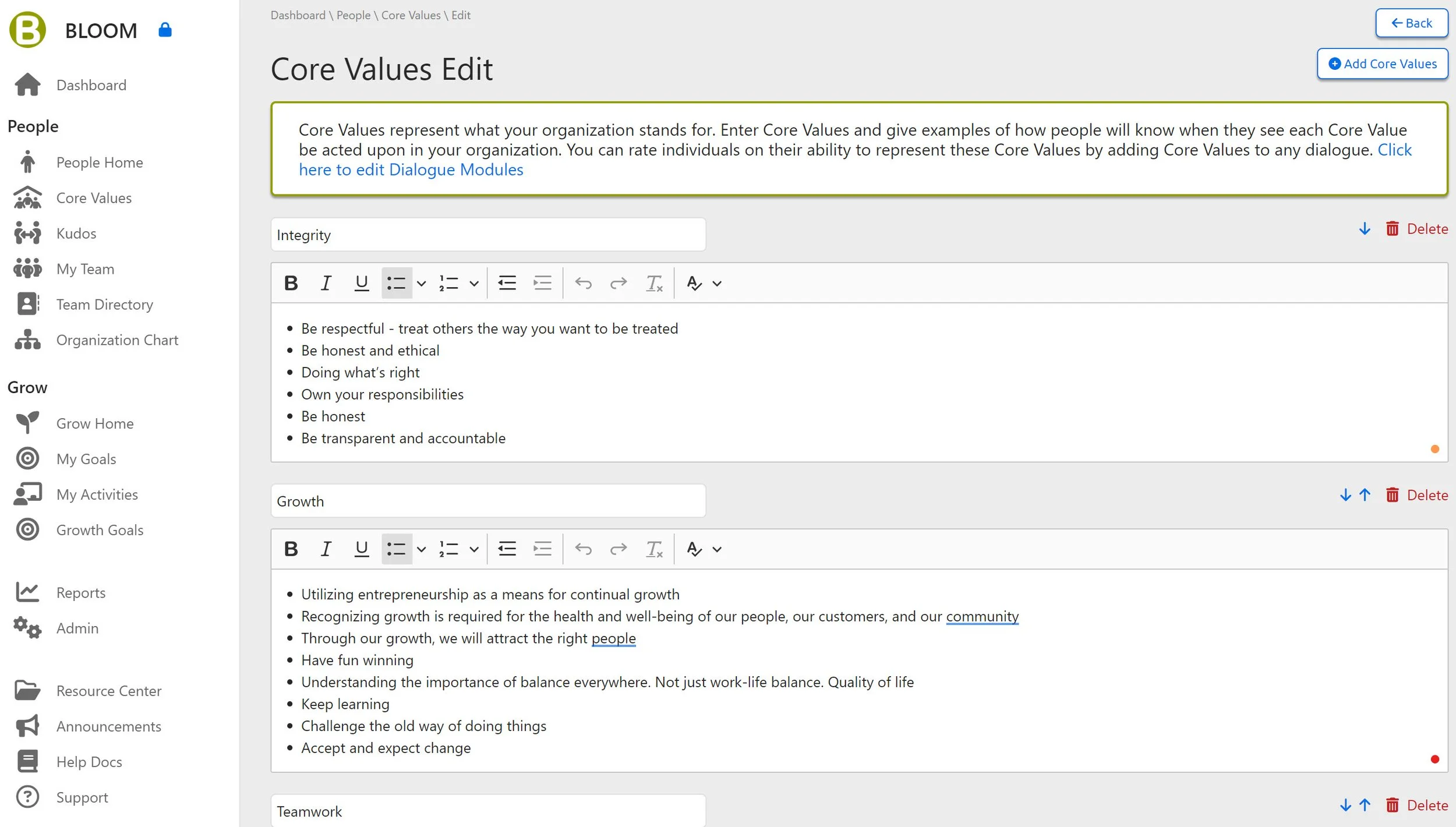The image size is (1456, 827).
Task: Toggle Bold in the Integrity editor toolbar
Action: point(291,283)
